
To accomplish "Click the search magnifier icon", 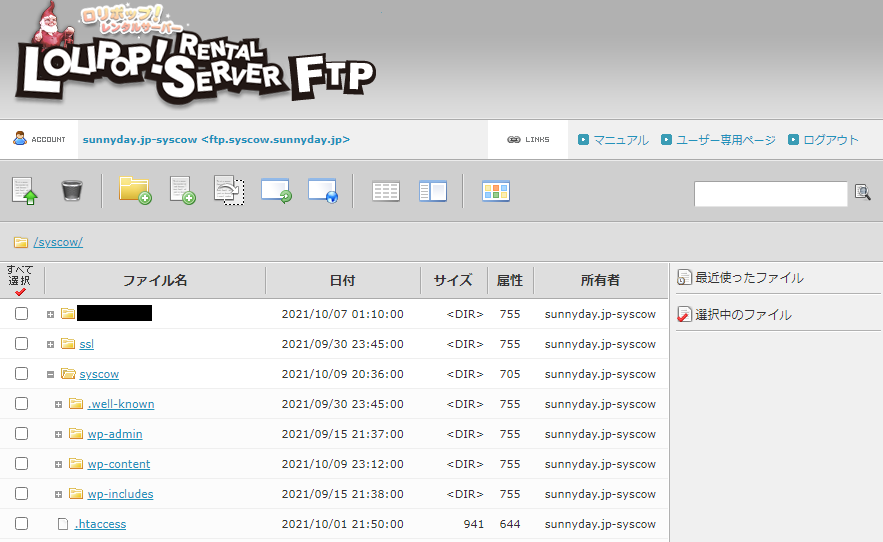I will pos(862,193).
